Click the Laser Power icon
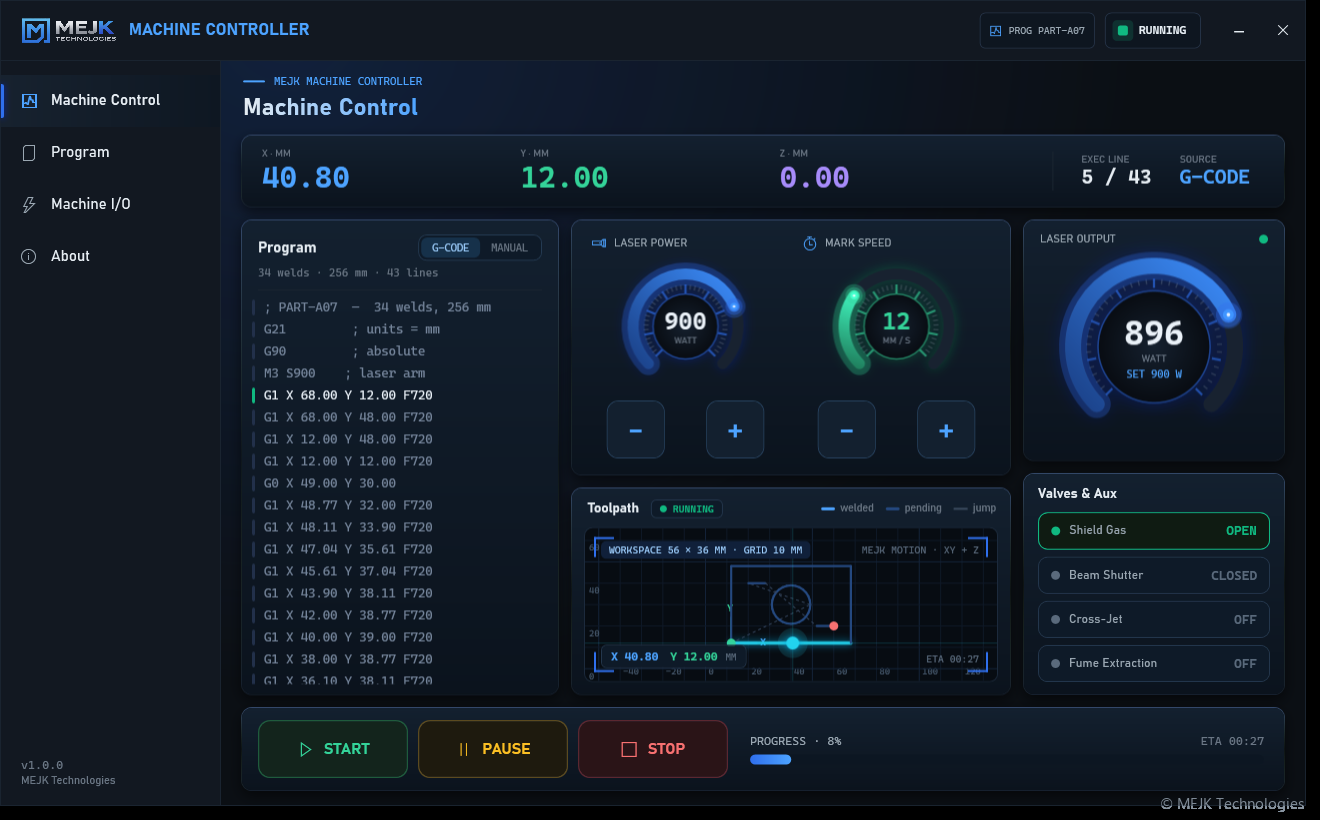 pos(599,243)
